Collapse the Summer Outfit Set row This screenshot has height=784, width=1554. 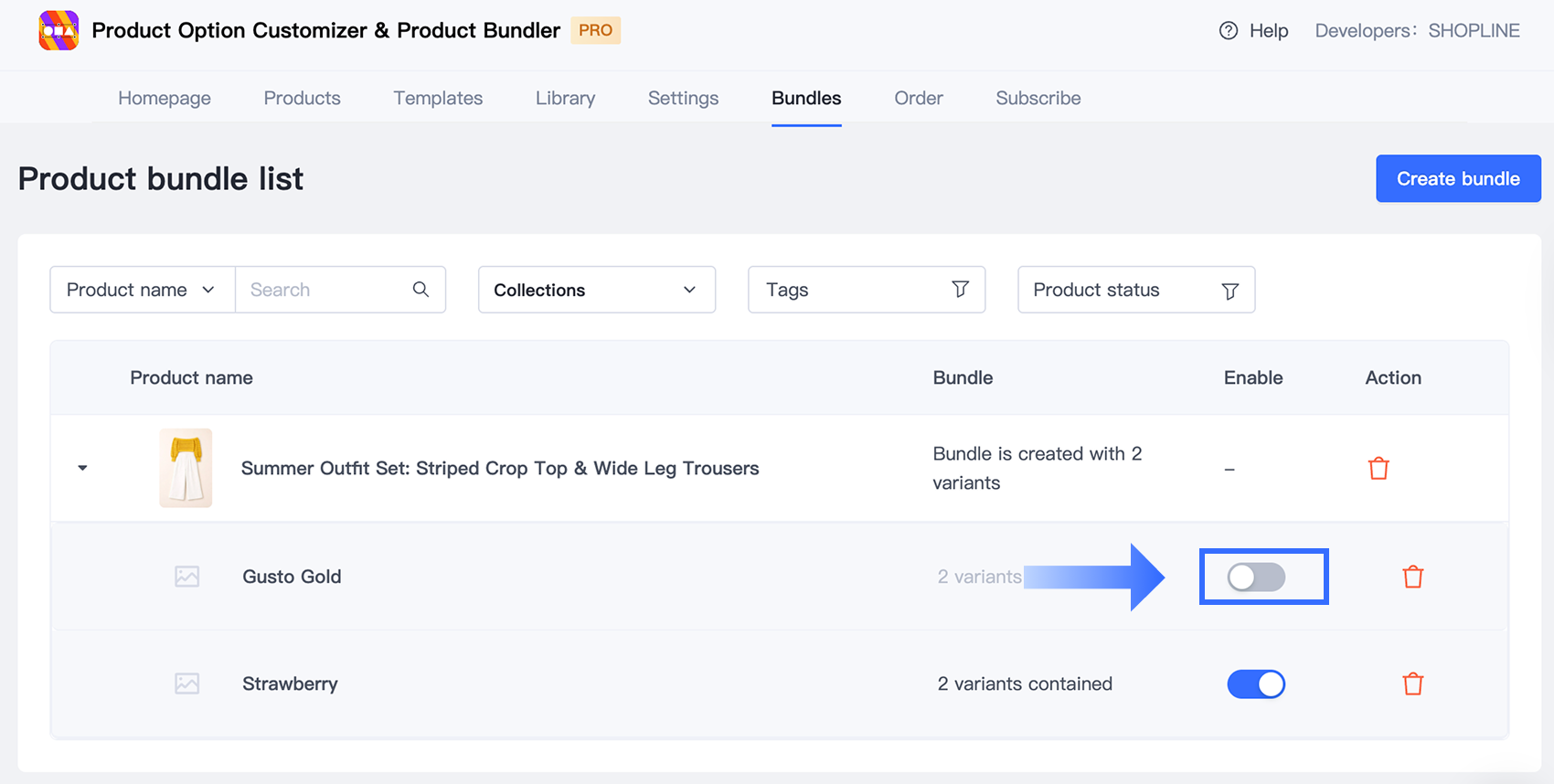coord(82,468)
